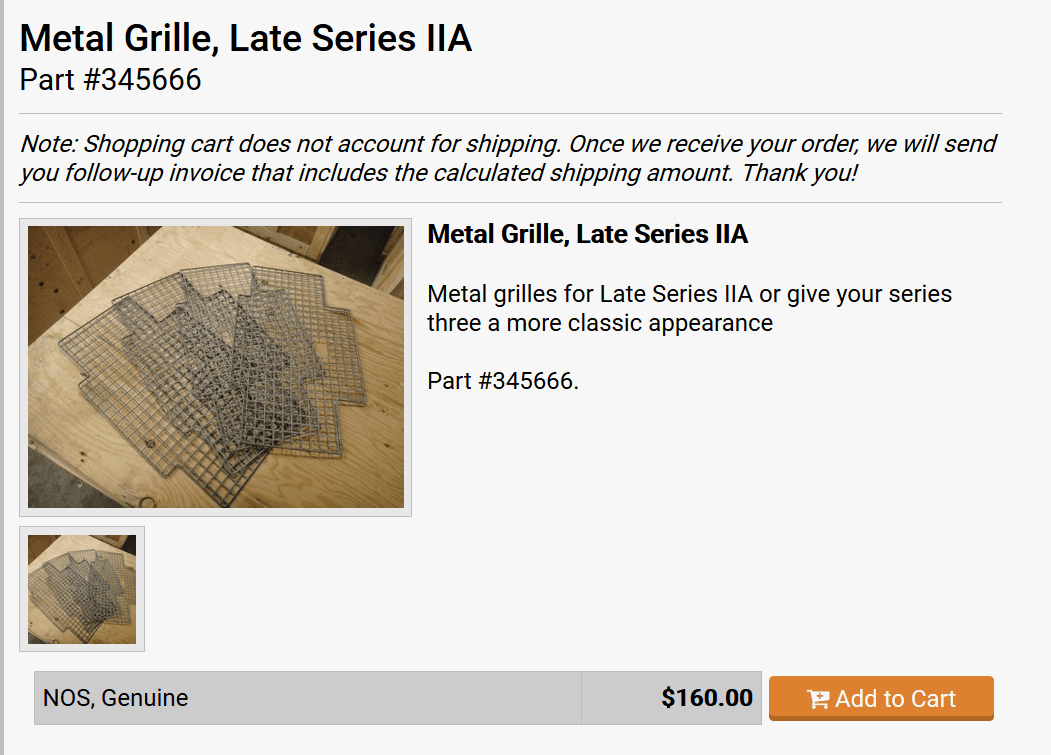This screenshot has height=755, width=1051.
Task: Click the italic shipping note paragraph
Action: coord(508,158)
